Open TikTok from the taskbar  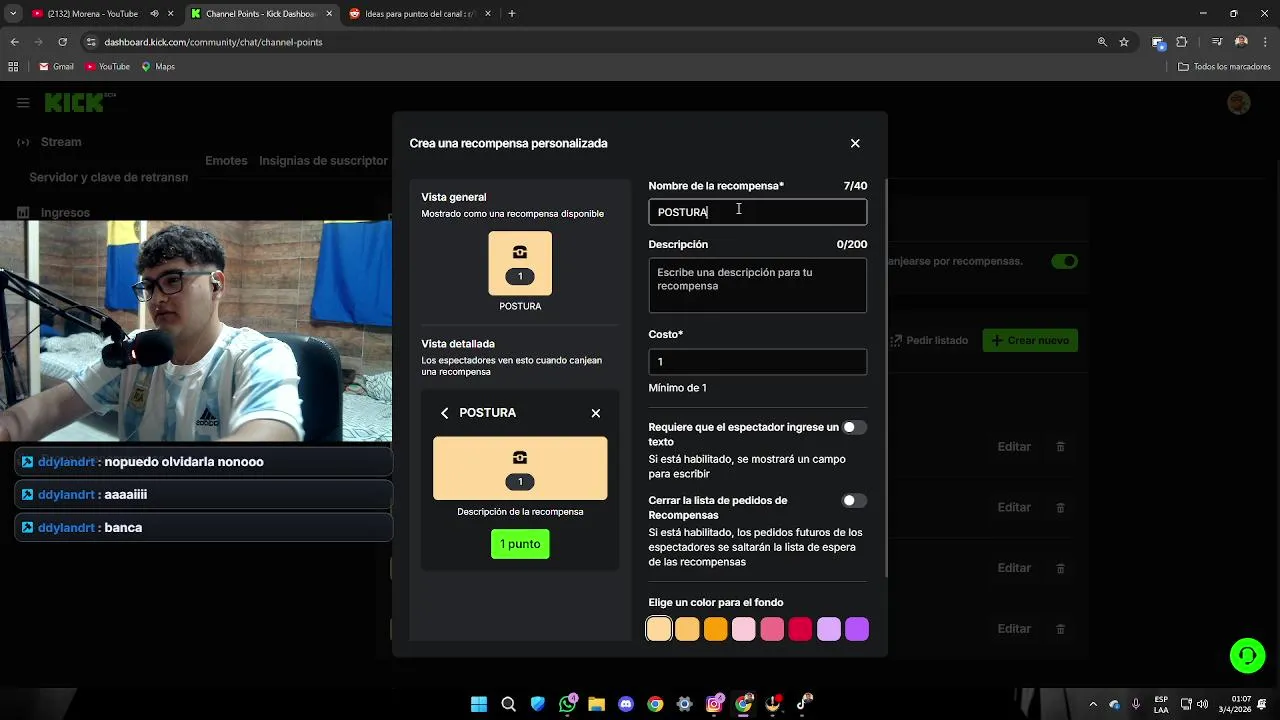(x=803, y=704)
